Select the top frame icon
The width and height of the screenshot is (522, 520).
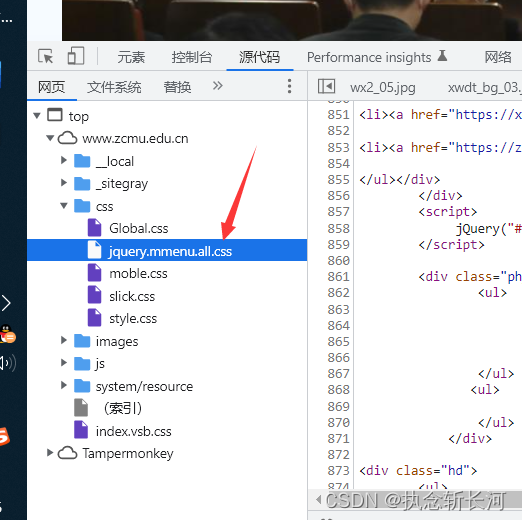pos(55,115)
